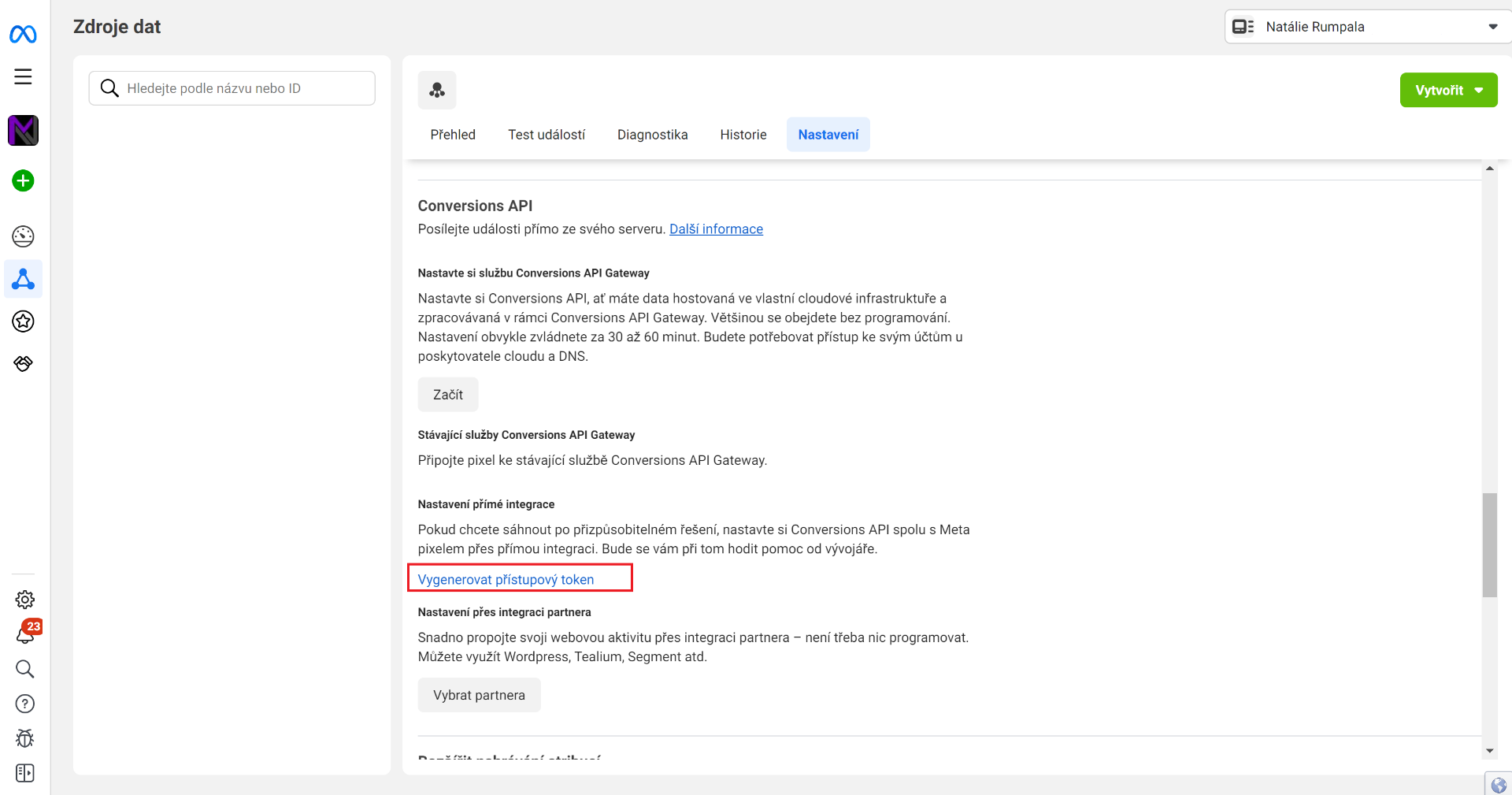Open Data Sources triangle icon
The height and width of the screenshot is (795, 1512).
23,279
